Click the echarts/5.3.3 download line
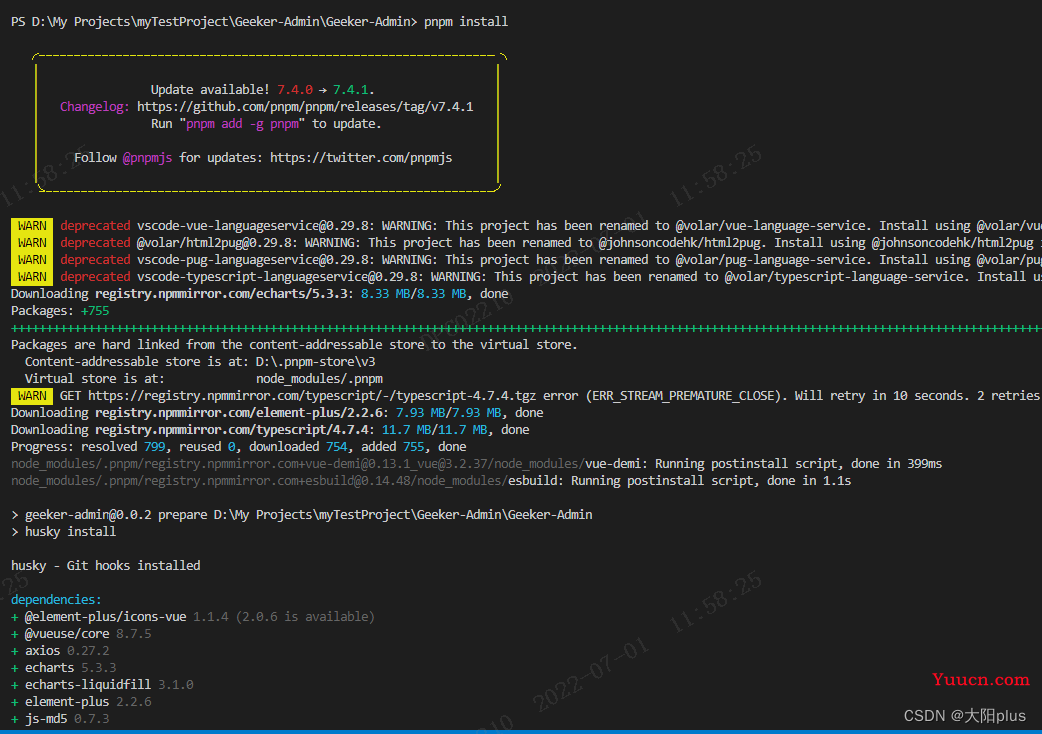This screenshot has height=734, width=1042. coord(260,294)
